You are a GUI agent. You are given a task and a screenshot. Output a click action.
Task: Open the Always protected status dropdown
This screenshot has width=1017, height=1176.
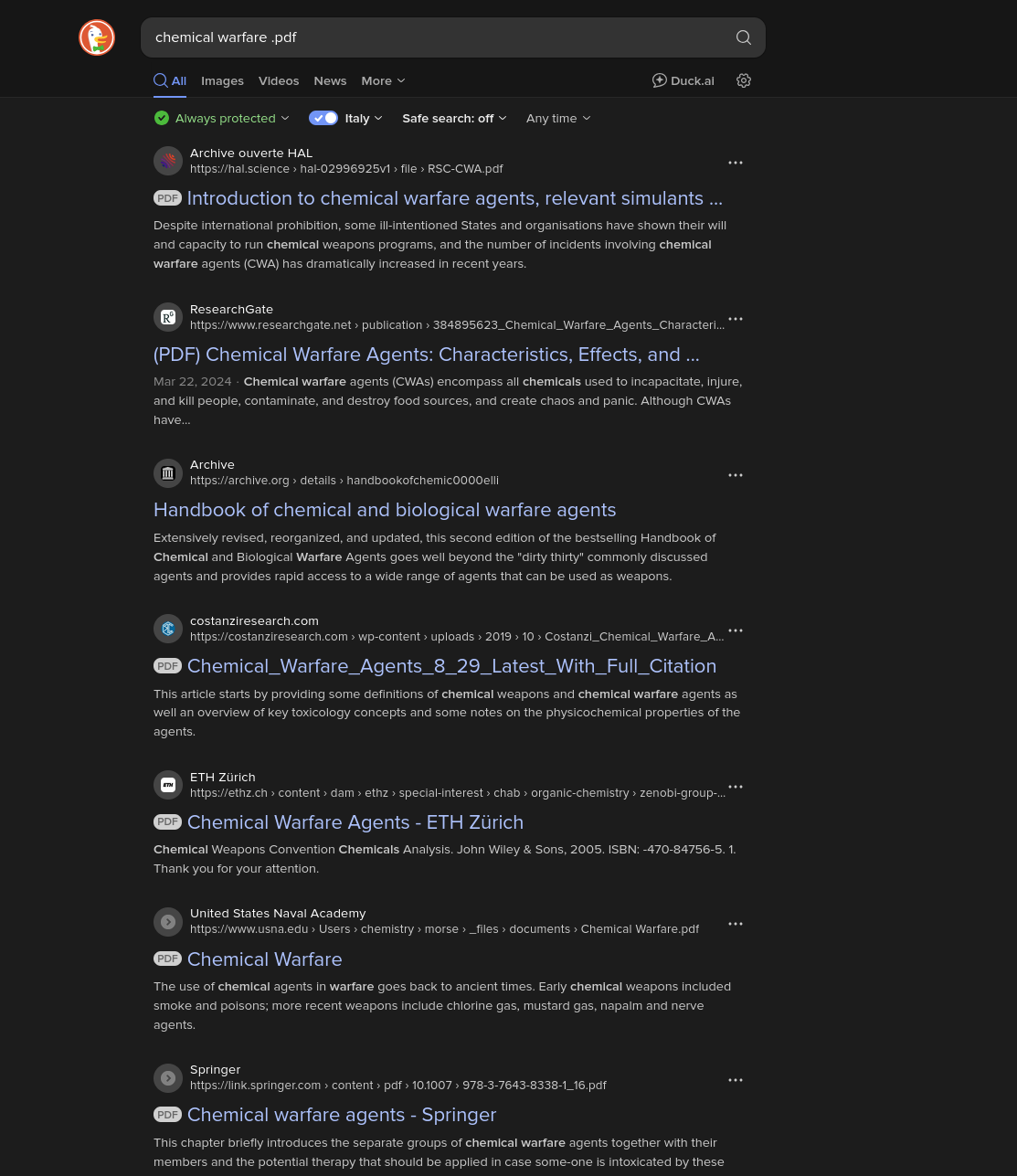pyautogui.click(x=222, y=118)
